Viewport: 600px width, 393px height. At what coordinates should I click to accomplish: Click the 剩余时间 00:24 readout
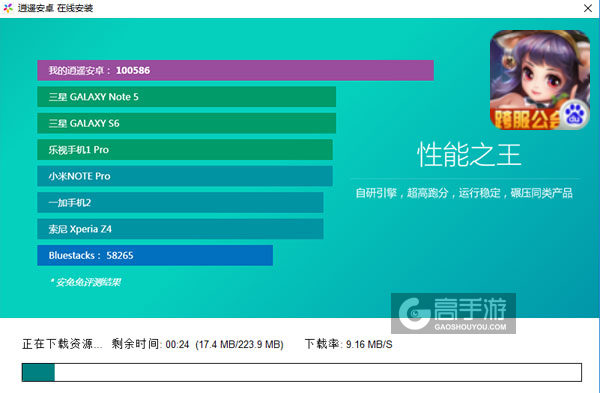[150, 344]
